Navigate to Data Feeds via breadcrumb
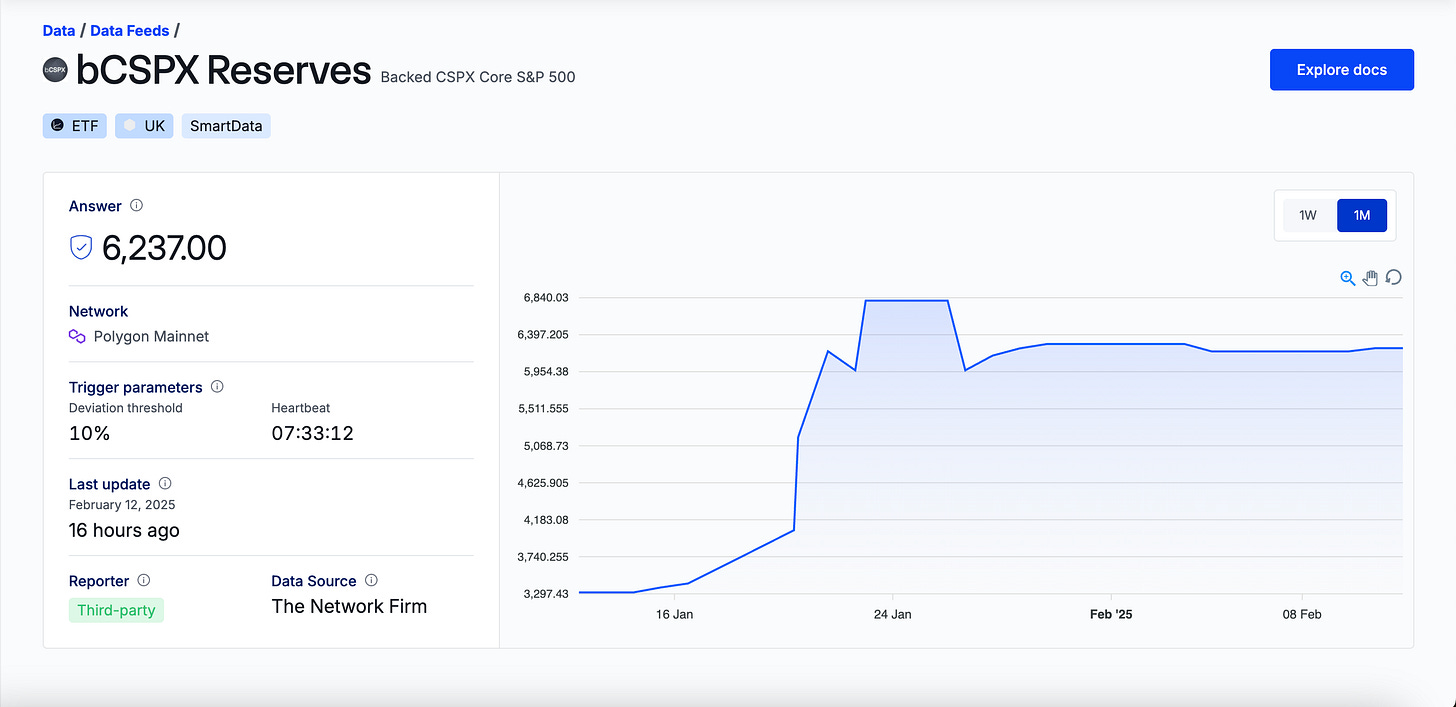The image size is (1456, 707). pos(130,30)
